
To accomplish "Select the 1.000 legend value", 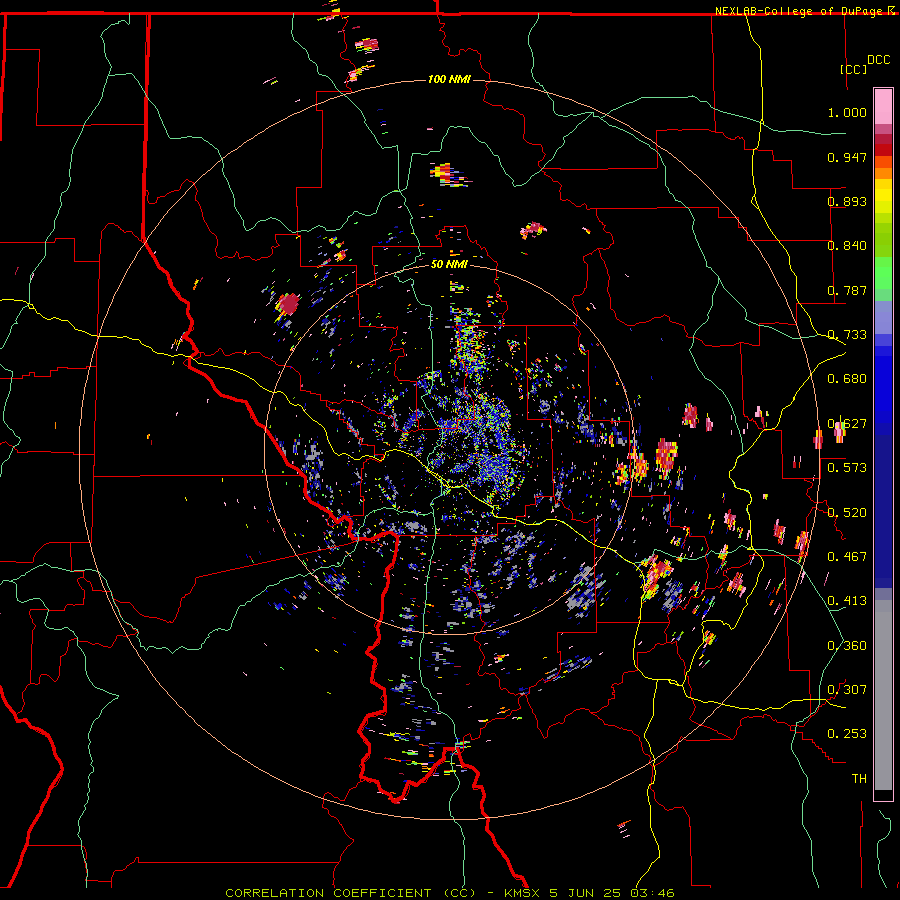I will (x=847, y=112).
